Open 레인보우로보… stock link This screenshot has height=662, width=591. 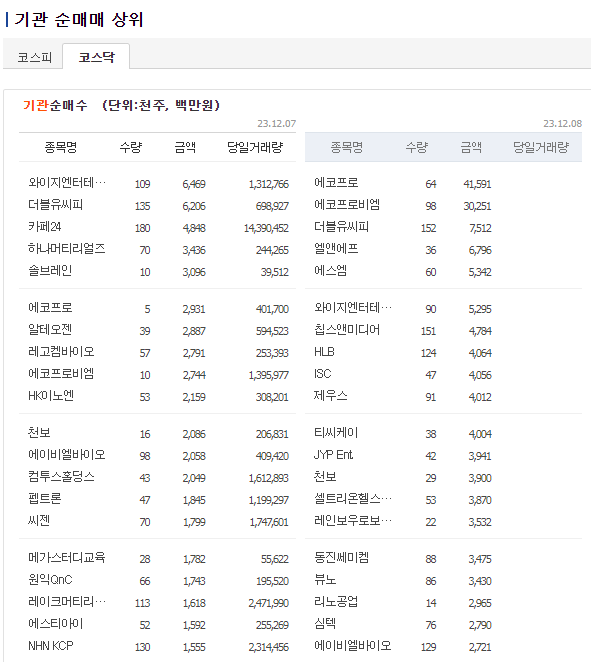(x=352, y=521)
